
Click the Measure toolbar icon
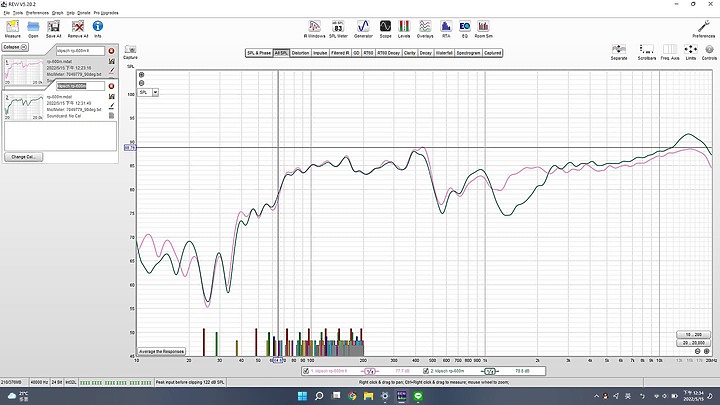pos(12,28)
